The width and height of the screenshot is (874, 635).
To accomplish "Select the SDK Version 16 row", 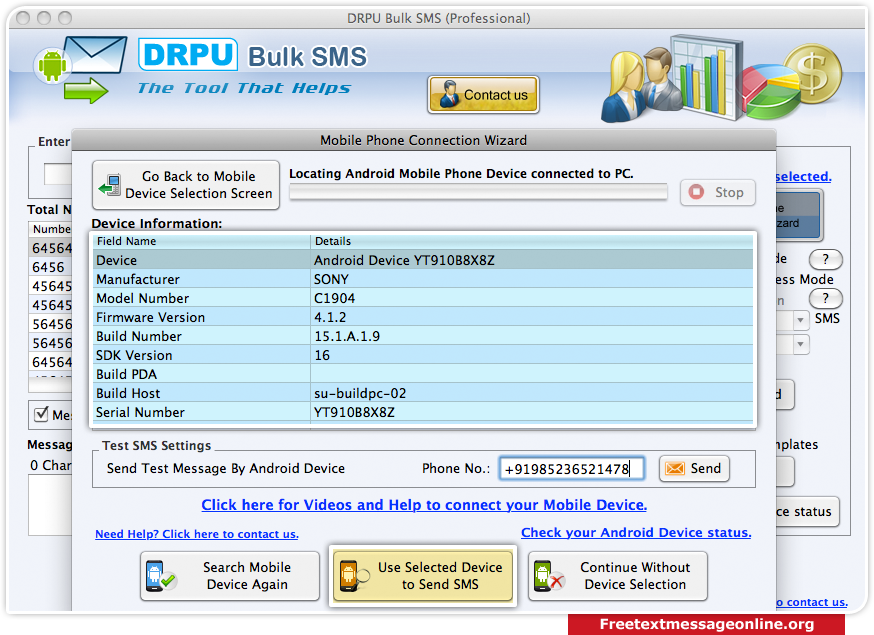I will [x=423, y=355].
